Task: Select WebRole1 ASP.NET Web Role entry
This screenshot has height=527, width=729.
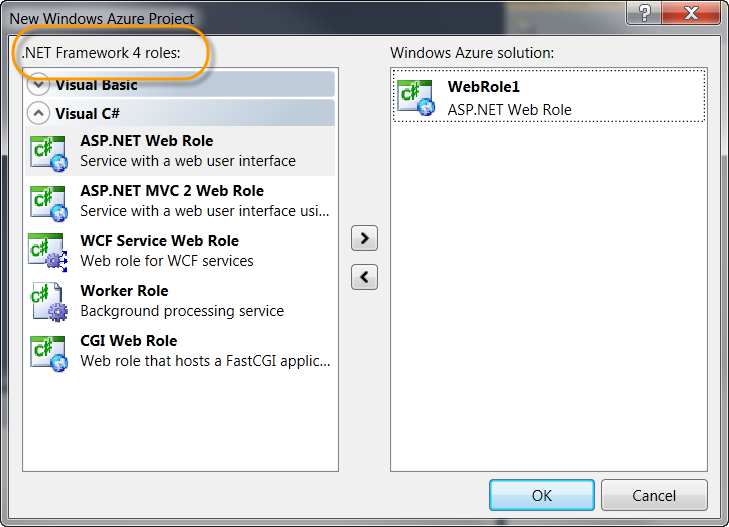Action: pos(549,96)
